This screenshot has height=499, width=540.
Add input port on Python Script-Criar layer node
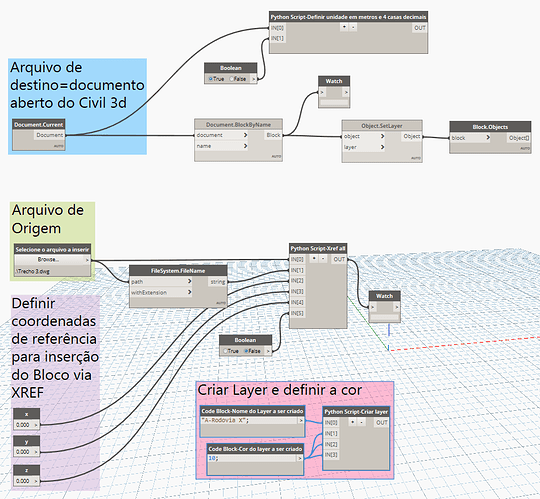point(352,422)
